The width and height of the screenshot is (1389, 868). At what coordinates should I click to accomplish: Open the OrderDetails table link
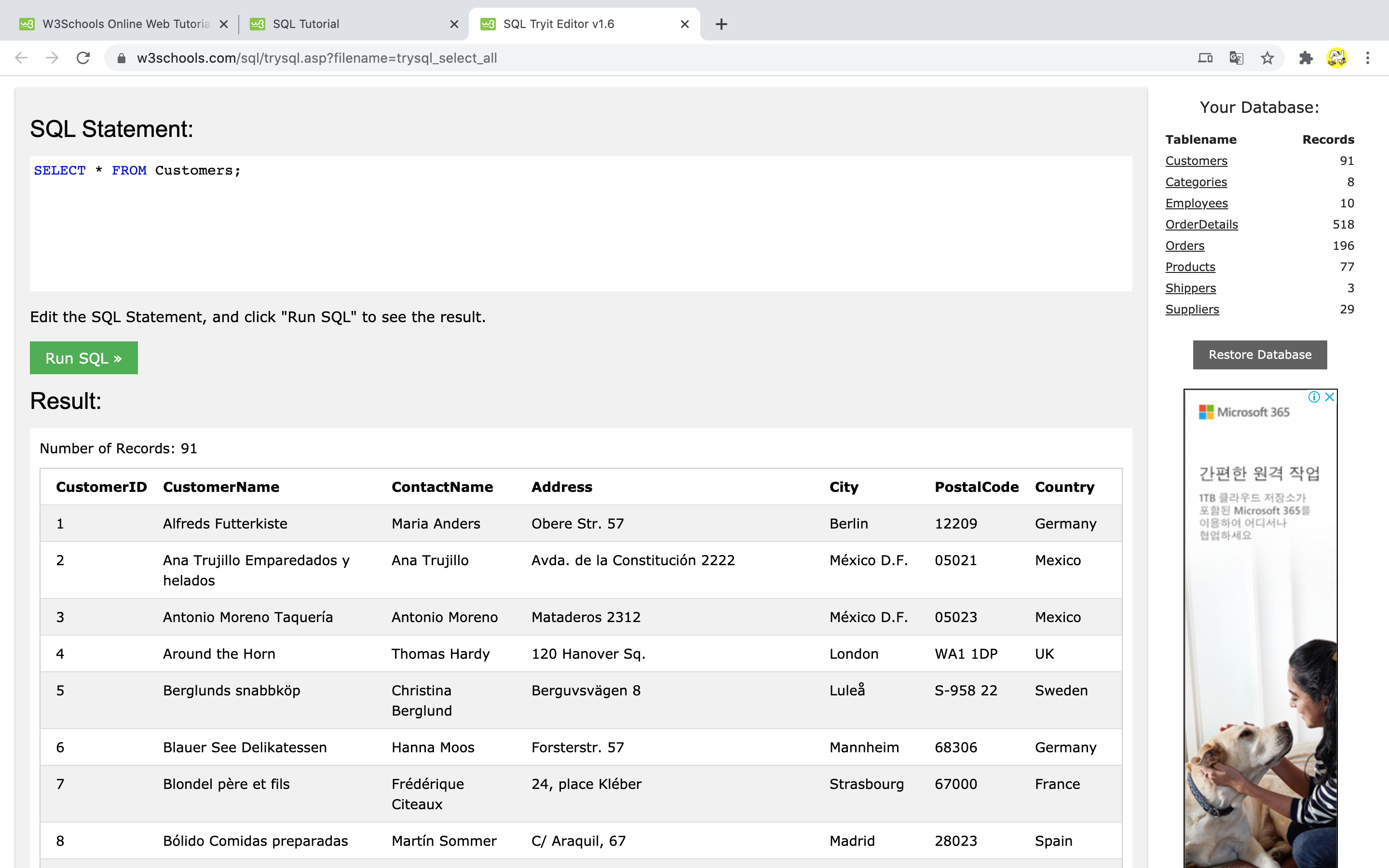click(x=1201, y=224)
